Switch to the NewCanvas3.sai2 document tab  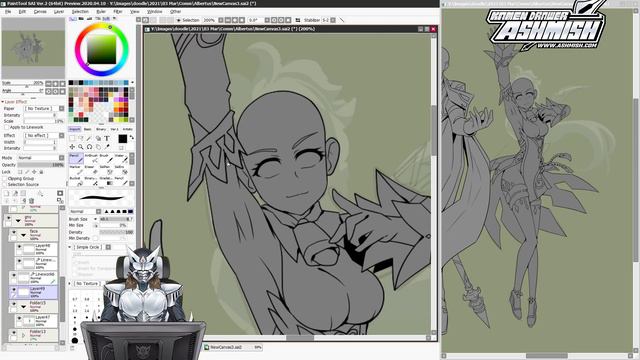click(233, 347)
